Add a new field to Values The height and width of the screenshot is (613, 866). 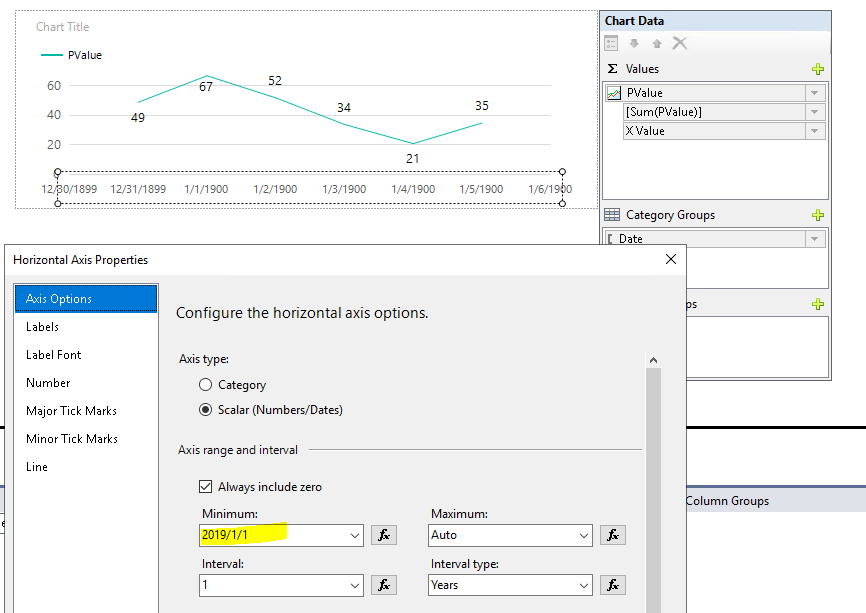click(x=818, y=69)
